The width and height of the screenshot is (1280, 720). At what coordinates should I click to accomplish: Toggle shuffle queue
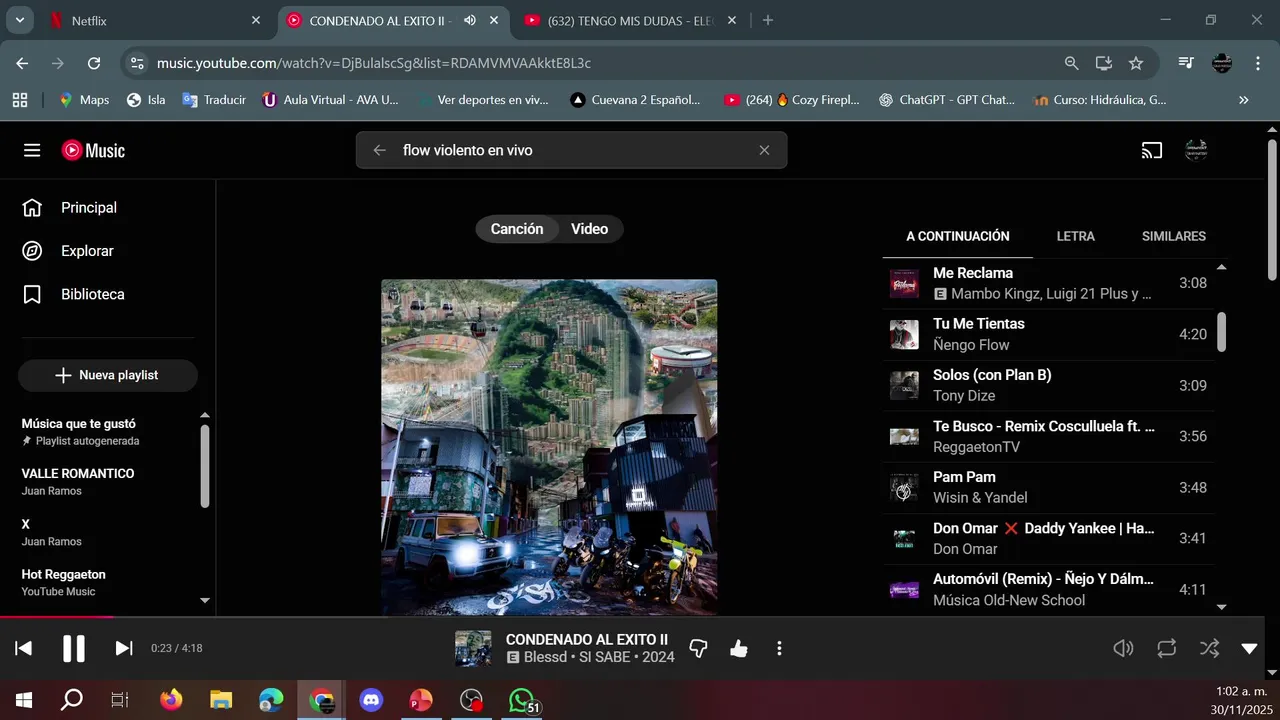1209,648
